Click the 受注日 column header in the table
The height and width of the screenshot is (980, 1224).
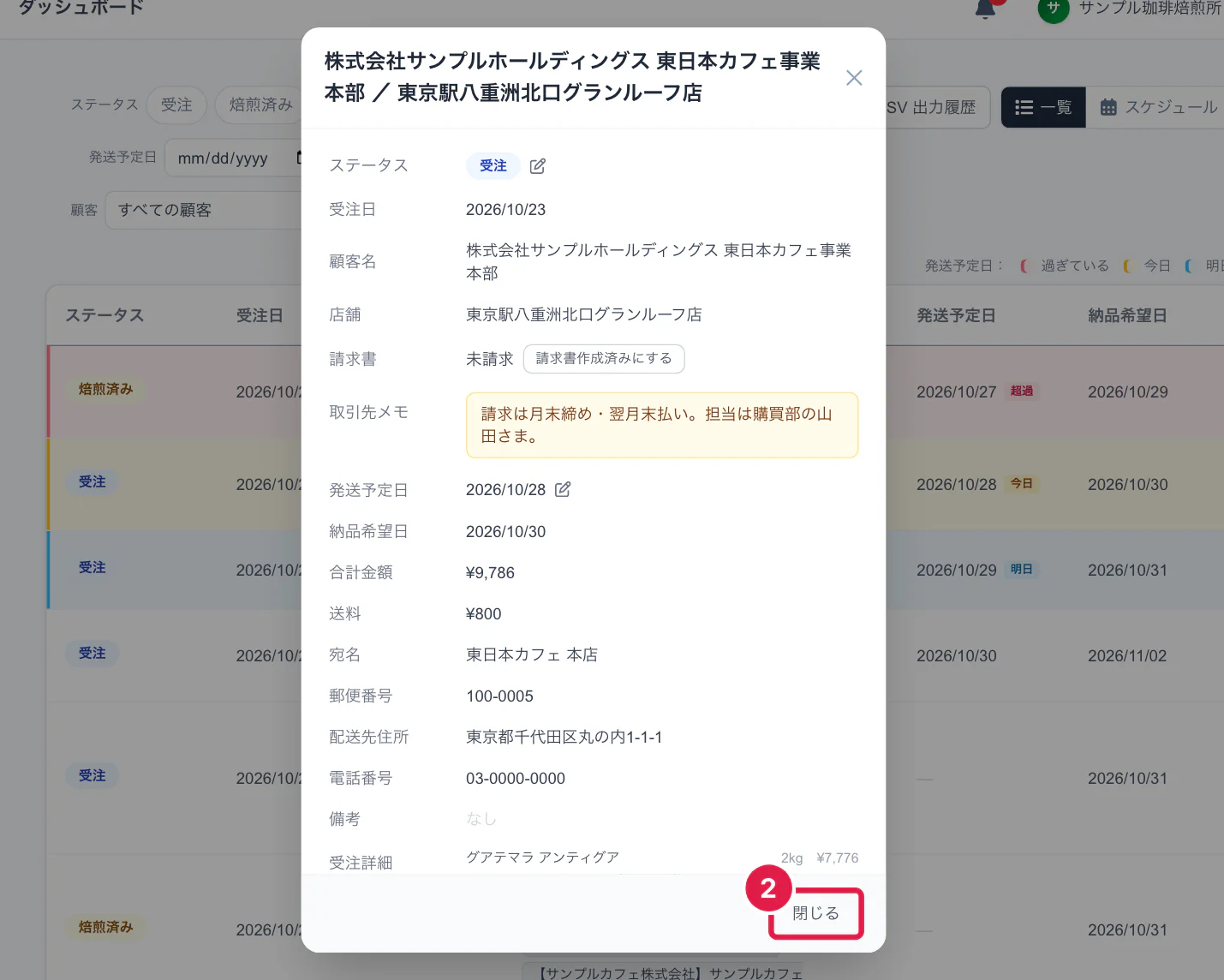click(x=260, y=316)
